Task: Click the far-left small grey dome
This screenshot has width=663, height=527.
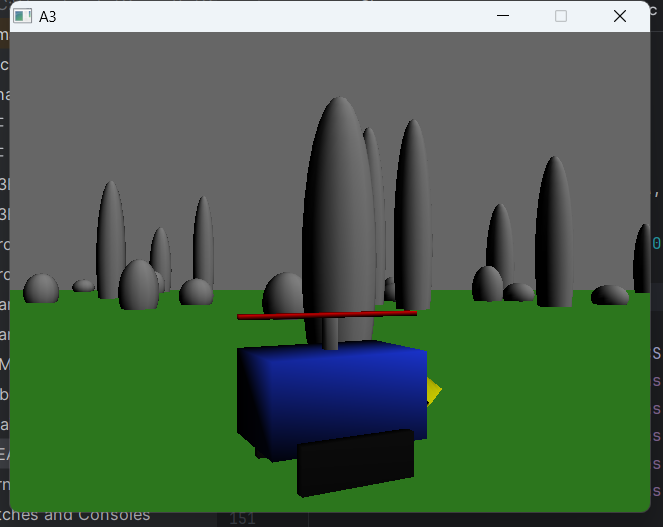Action: tap(41, 289)
